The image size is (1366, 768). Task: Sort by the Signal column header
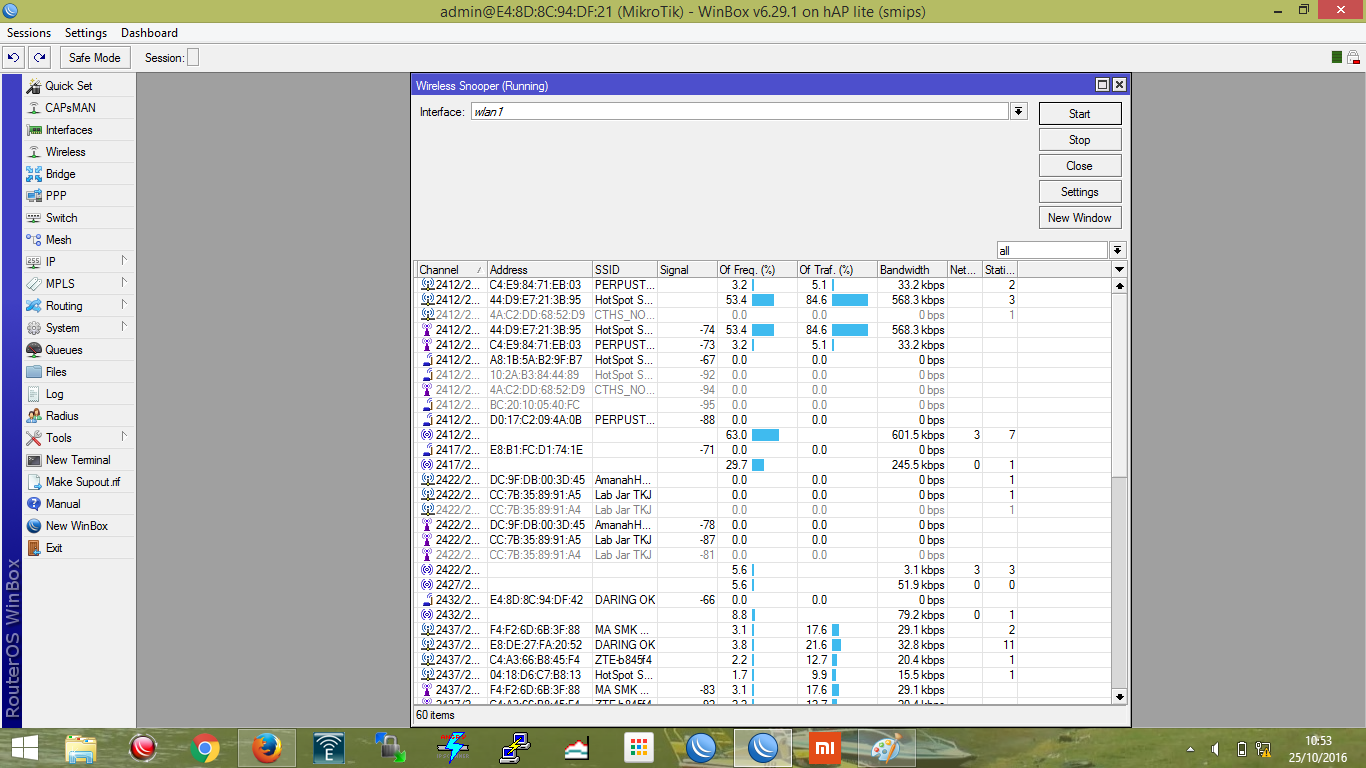tap(686, 270)
